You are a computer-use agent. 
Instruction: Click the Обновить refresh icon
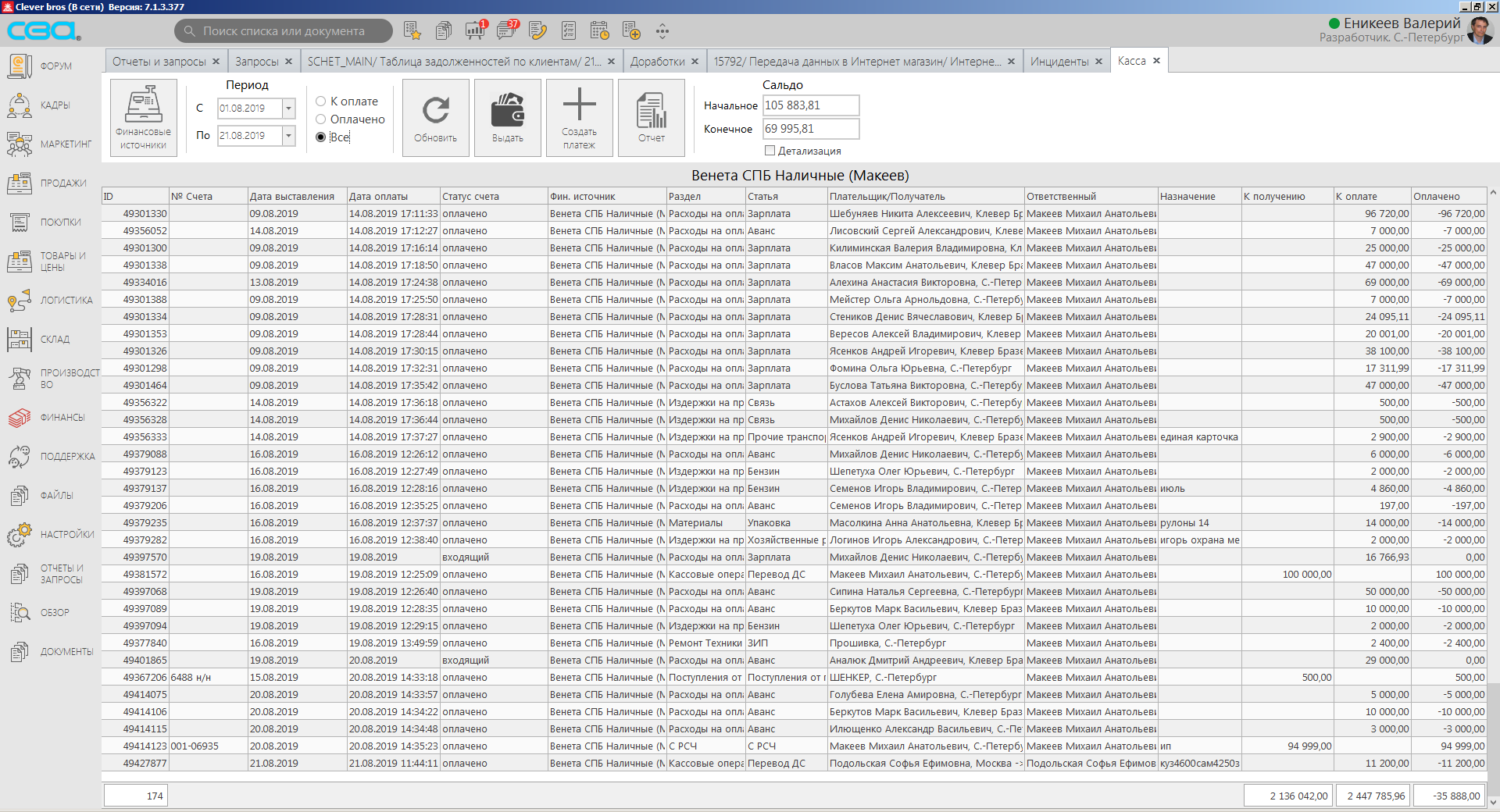[x=435, y=111]
